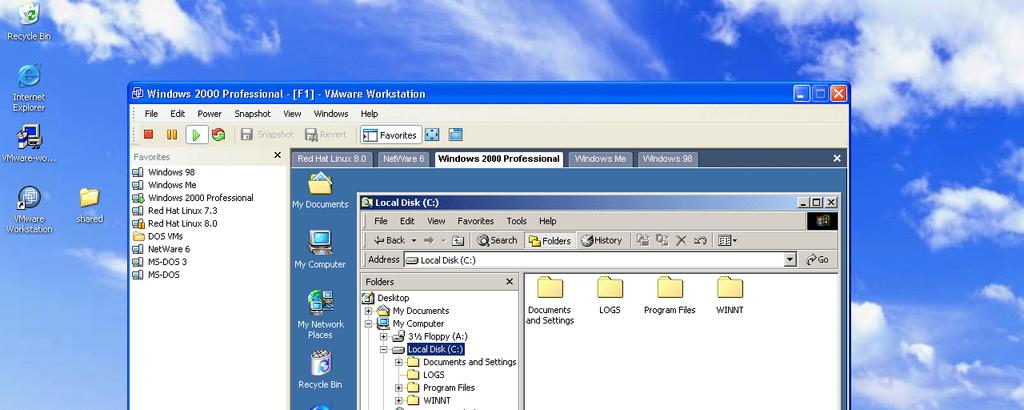Click the Go button

818,260
